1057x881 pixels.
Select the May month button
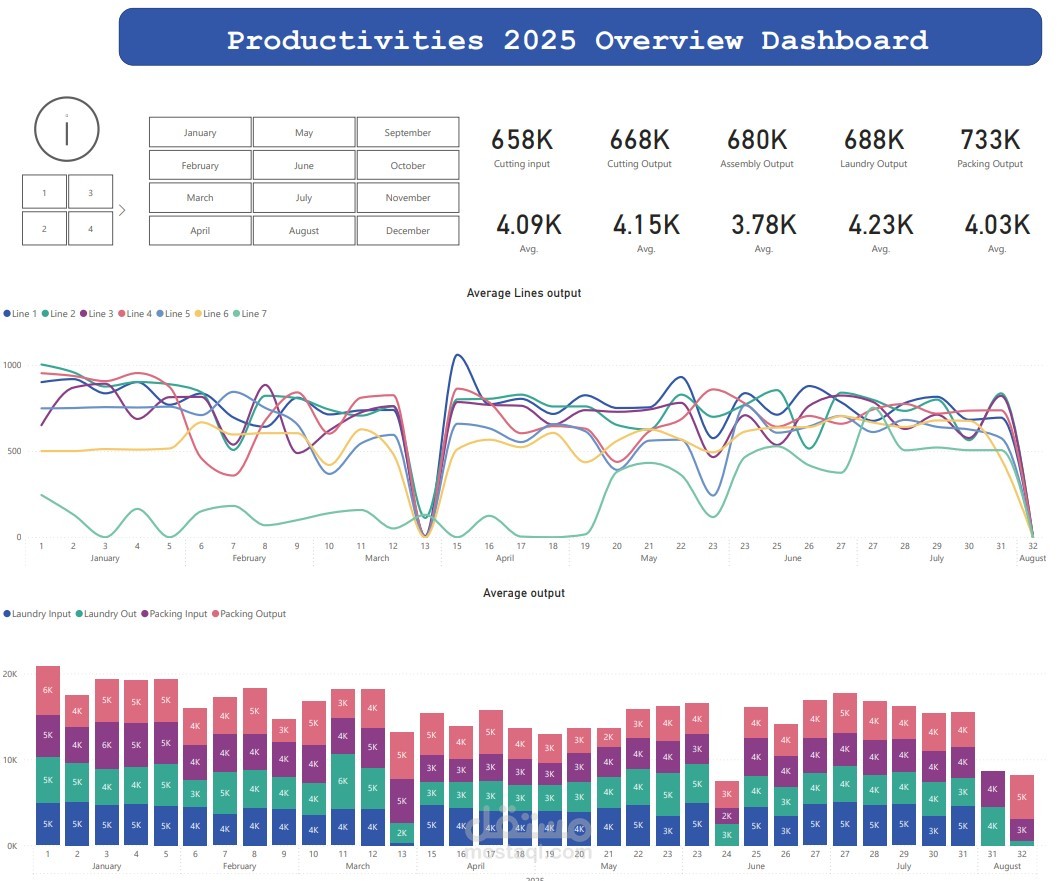pos(303,131)
